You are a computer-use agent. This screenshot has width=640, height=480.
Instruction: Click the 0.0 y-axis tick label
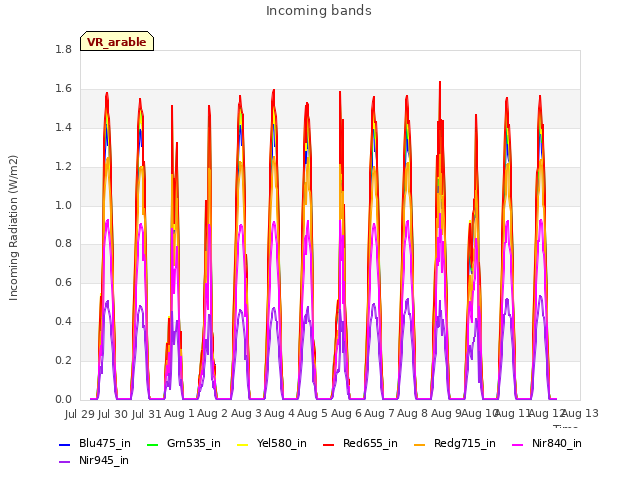point(63,399)
